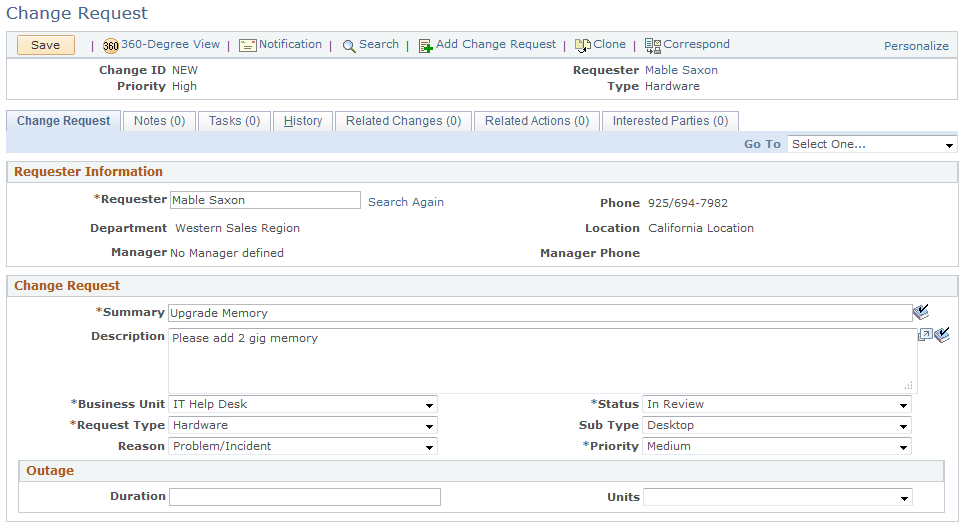The height and width of the screenshot is (526, 968).
Task: Click Change ID value NEW
Action: click(185, 70)
